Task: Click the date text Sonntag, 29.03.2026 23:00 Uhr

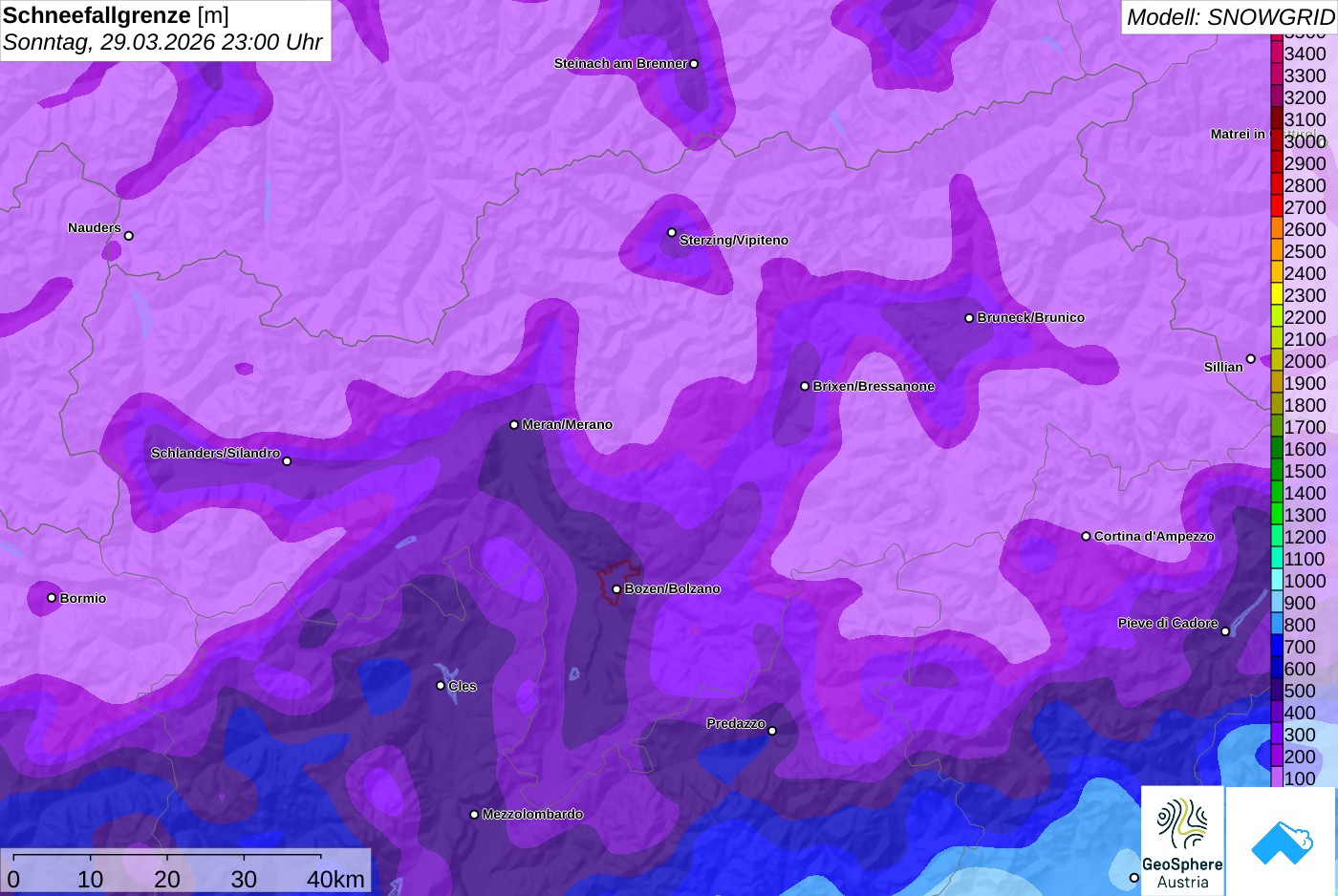Action: tap(162, 43)
